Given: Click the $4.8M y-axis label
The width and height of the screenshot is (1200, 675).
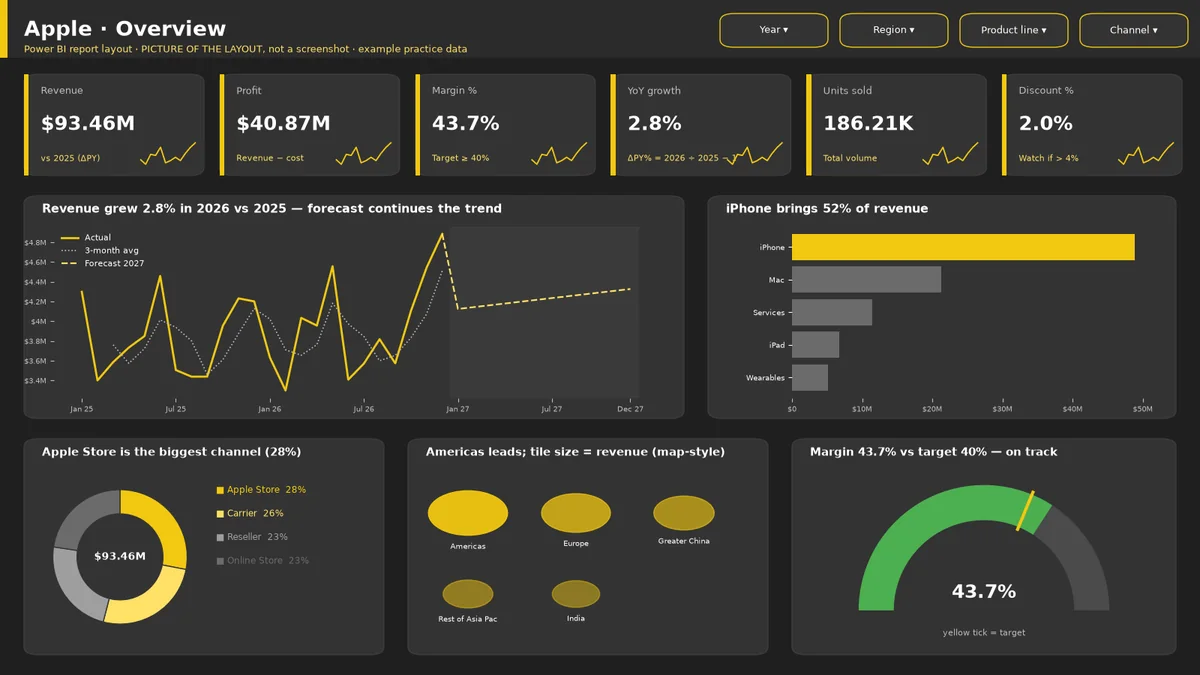Looking at the screenshot, I should coord(35,243).
